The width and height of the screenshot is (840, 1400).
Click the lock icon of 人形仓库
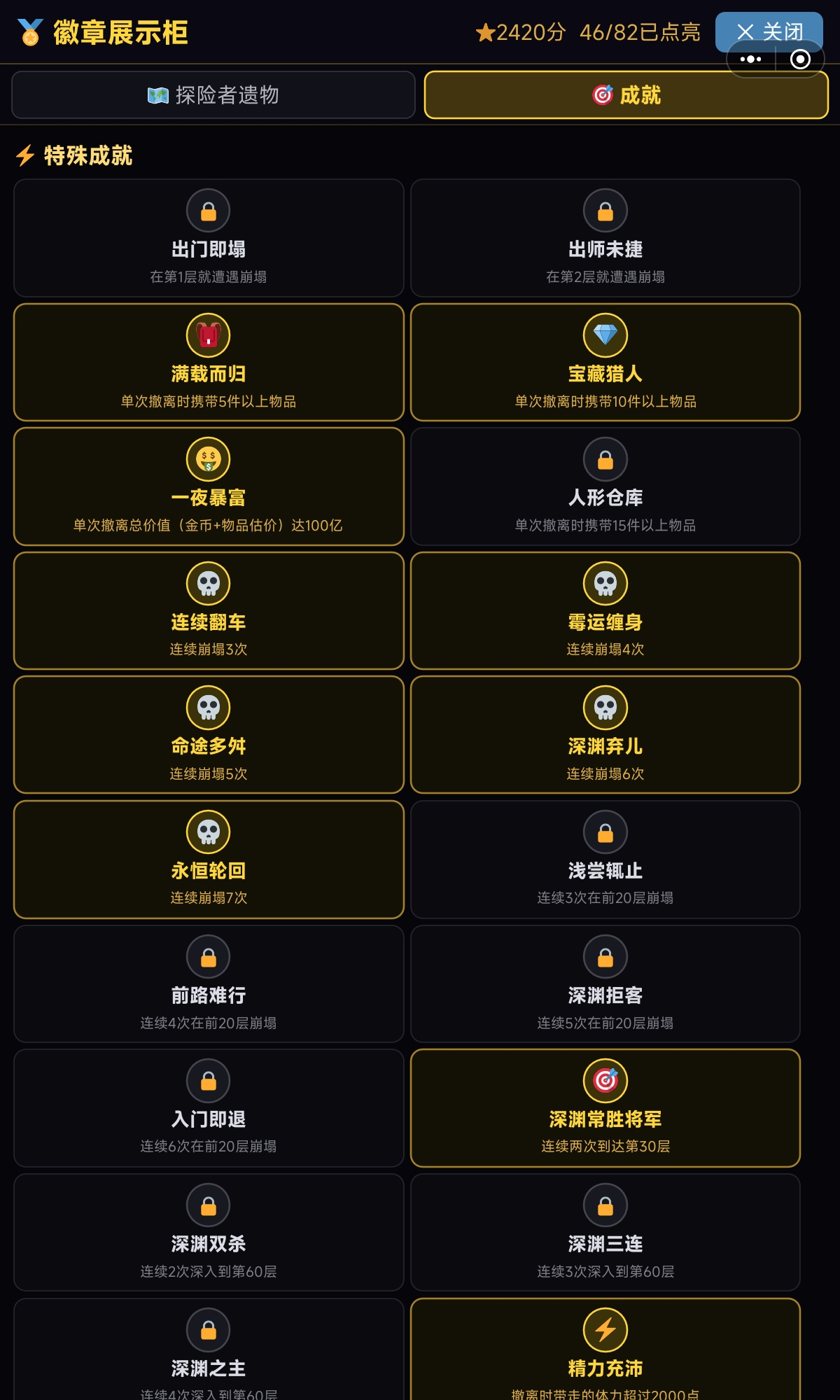point(605,459)
